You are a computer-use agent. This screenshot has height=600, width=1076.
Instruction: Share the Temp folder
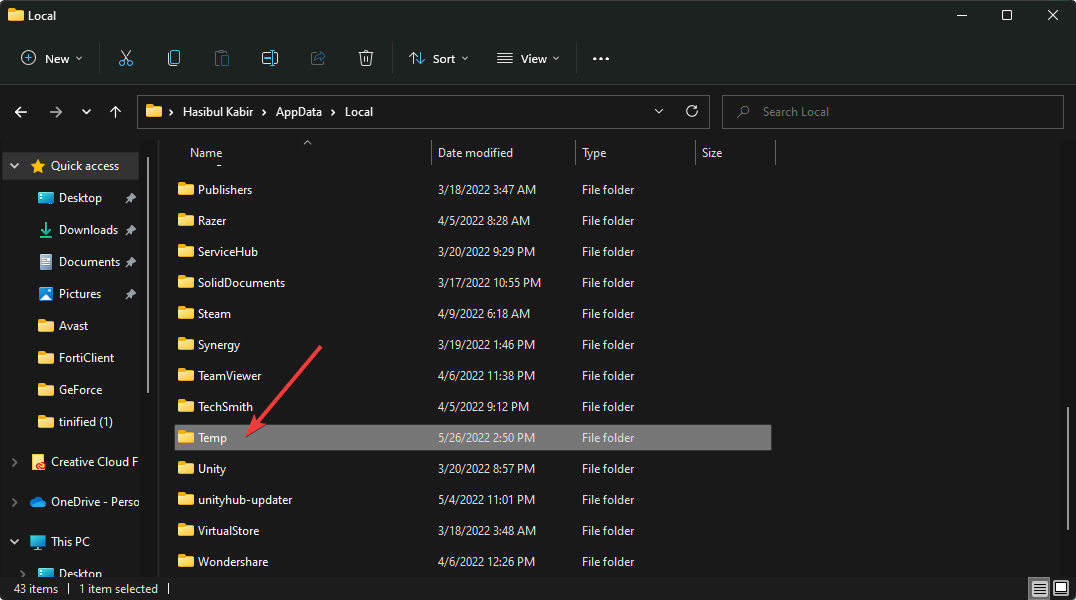pos(318,58)
